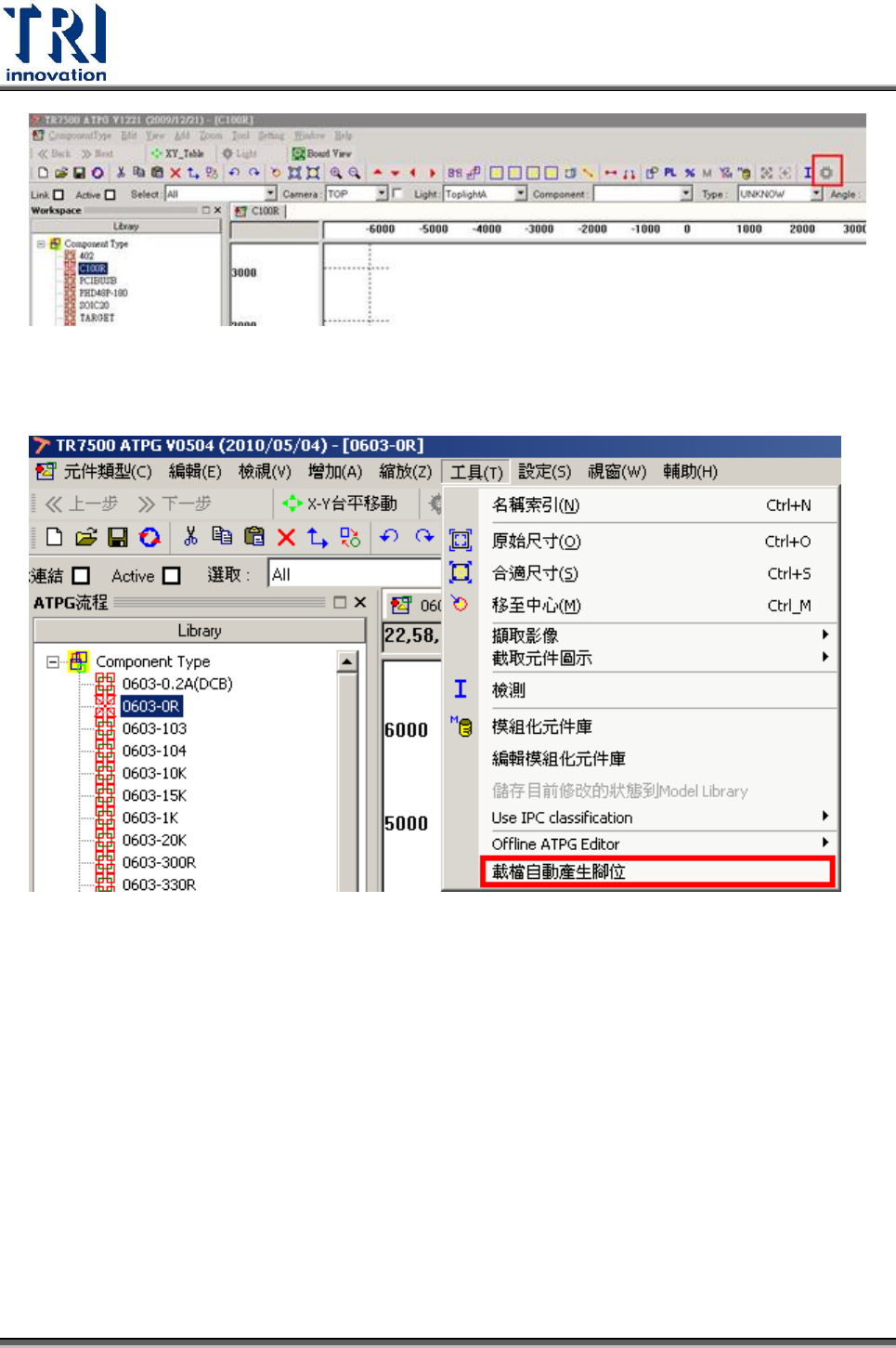This screenshot has width=896, height=1348.
Task: Click the XY_Table button in upper window
Action: pyautogui.click(x=177, y=153)
